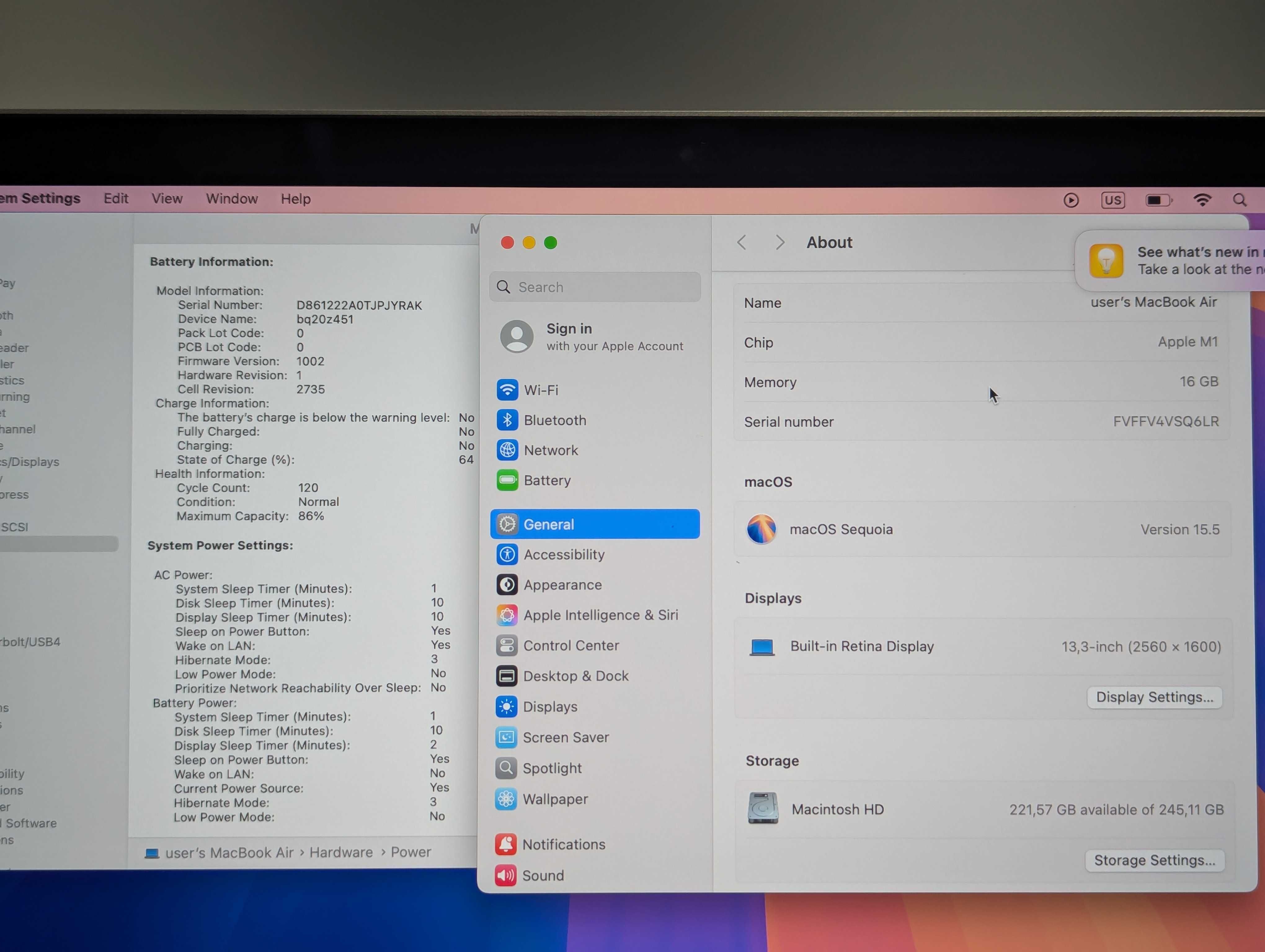Viewport: 1265px width, 952px height.
Task: Click Hardware in System Information path bar
Action: pyautogui.click(x=341, y=852)
